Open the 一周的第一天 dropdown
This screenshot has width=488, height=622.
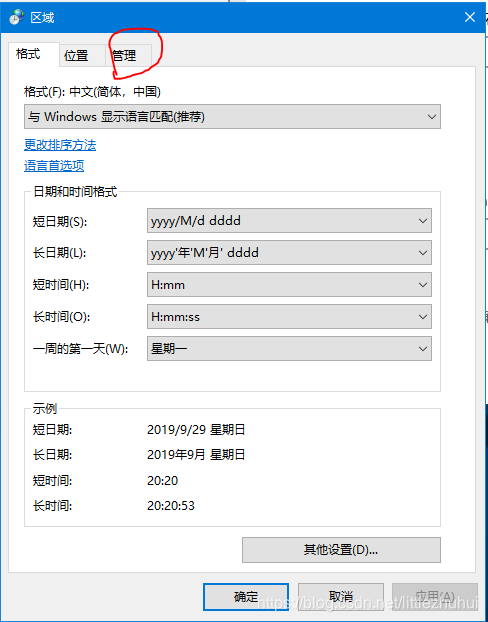point(289,349)
